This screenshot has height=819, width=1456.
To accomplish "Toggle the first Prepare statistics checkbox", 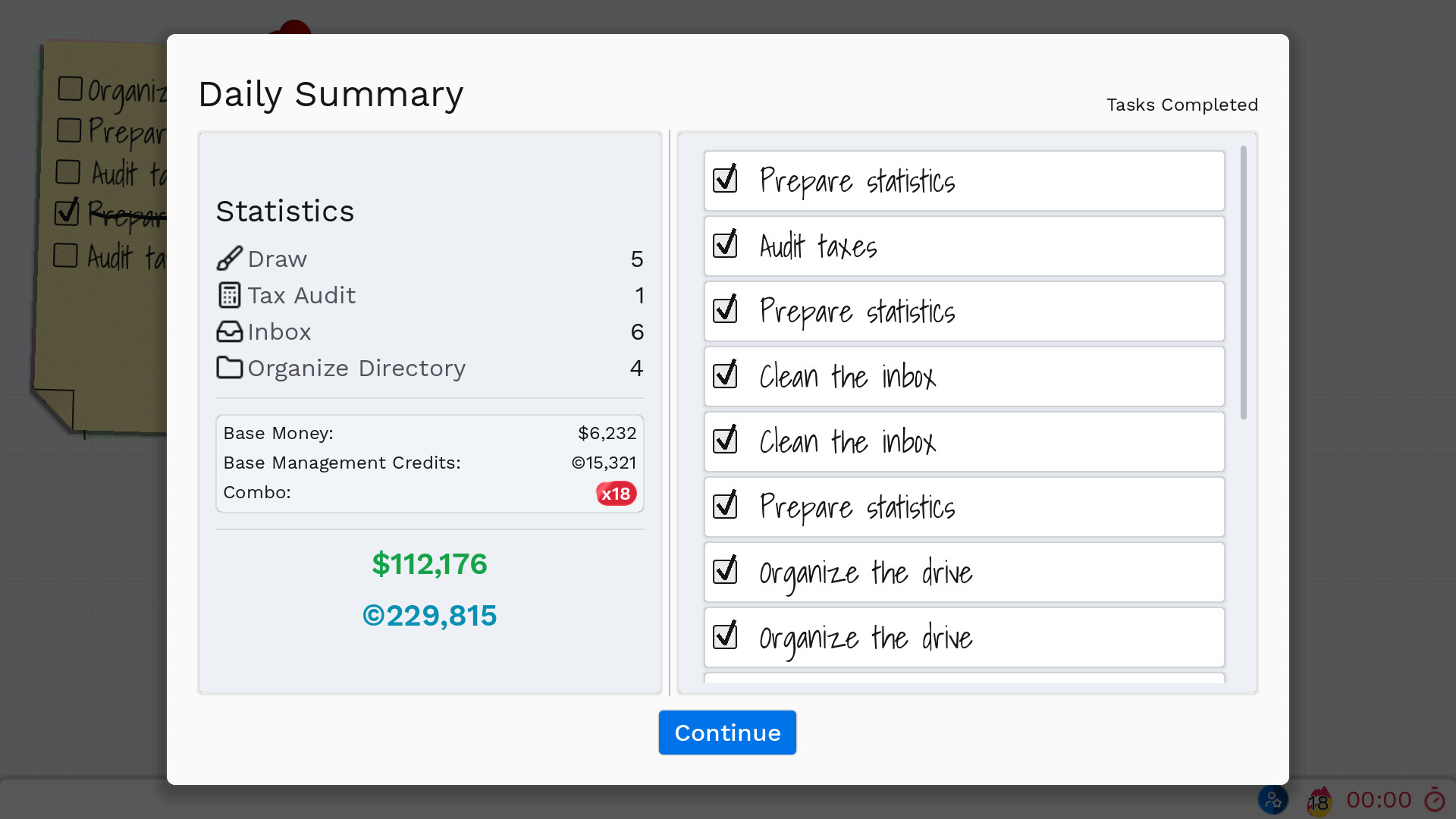I will click(x=725, y=180).
